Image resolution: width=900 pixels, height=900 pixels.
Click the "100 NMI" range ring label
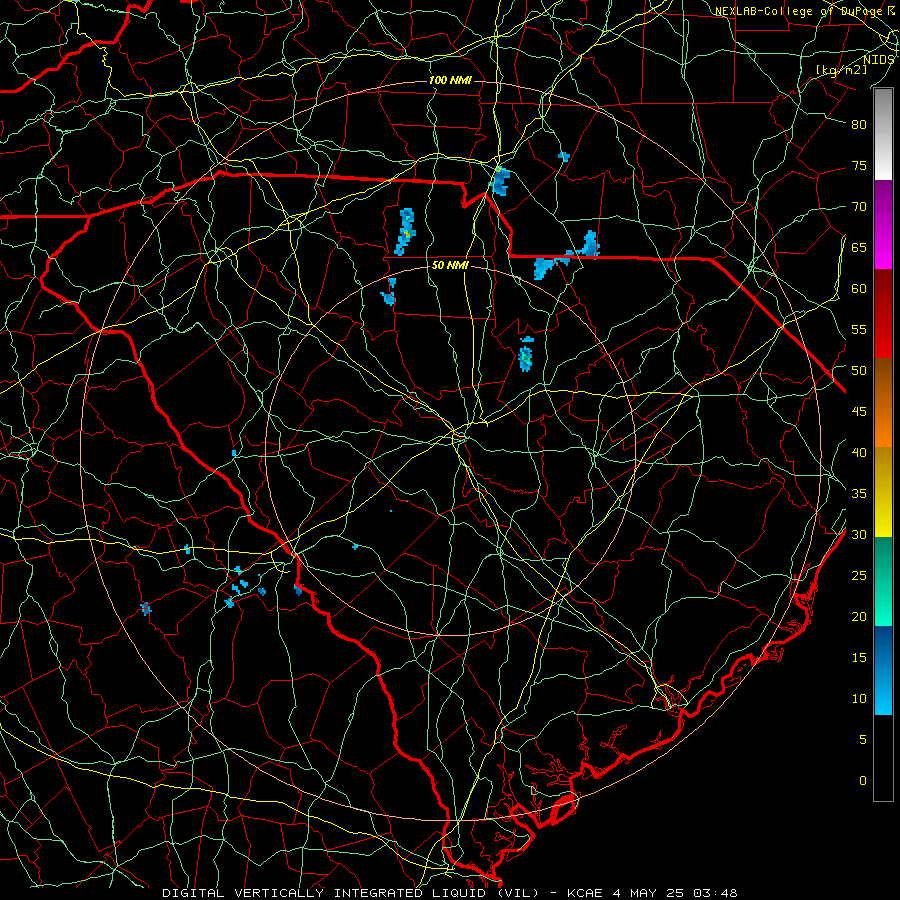[450, 80]
